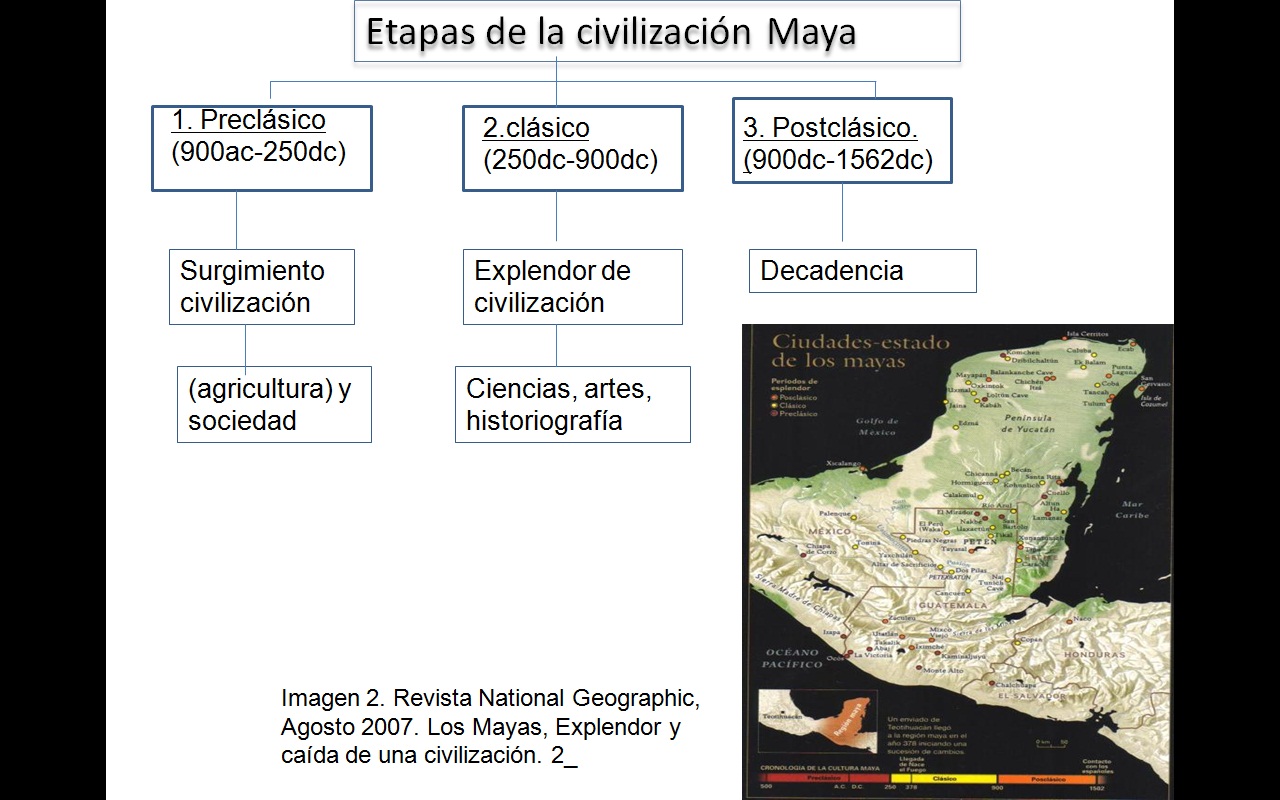Click the "OCÉANO PACÍFICO" map label
Screen dimensions: 1280x800
pos(791,658)
